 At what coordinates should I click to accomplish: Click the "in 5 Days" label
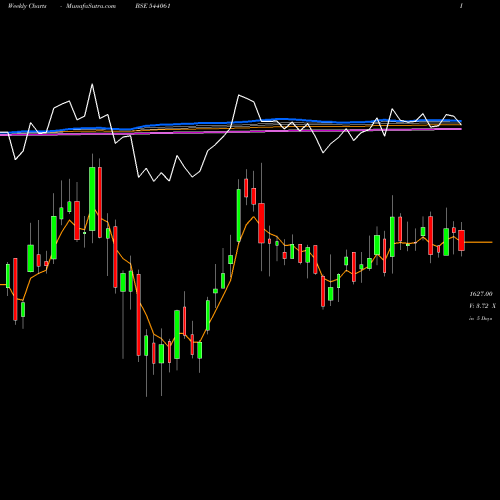pos(480,318)
